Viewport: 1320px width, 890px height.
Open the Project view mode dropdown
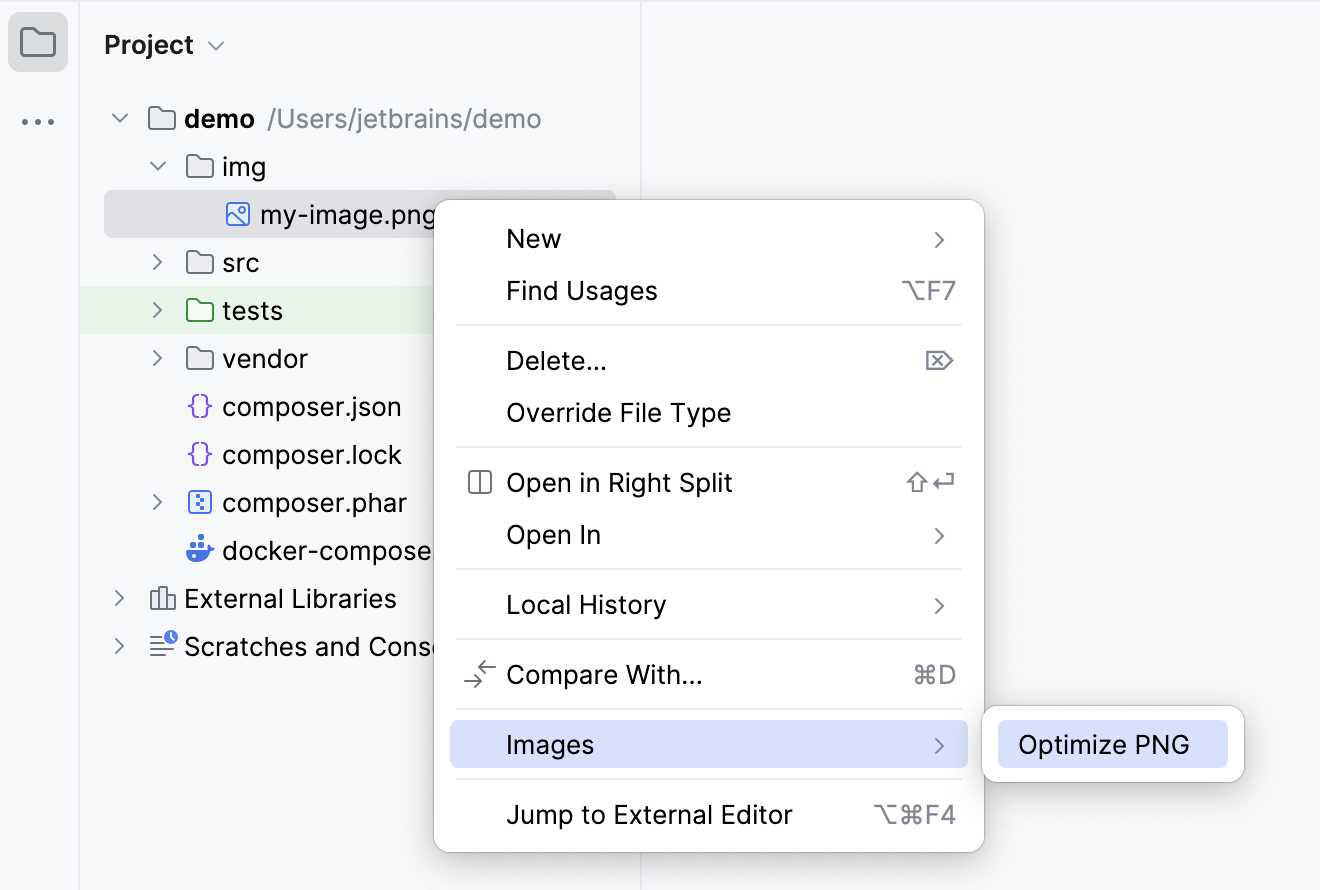[215, 44]
